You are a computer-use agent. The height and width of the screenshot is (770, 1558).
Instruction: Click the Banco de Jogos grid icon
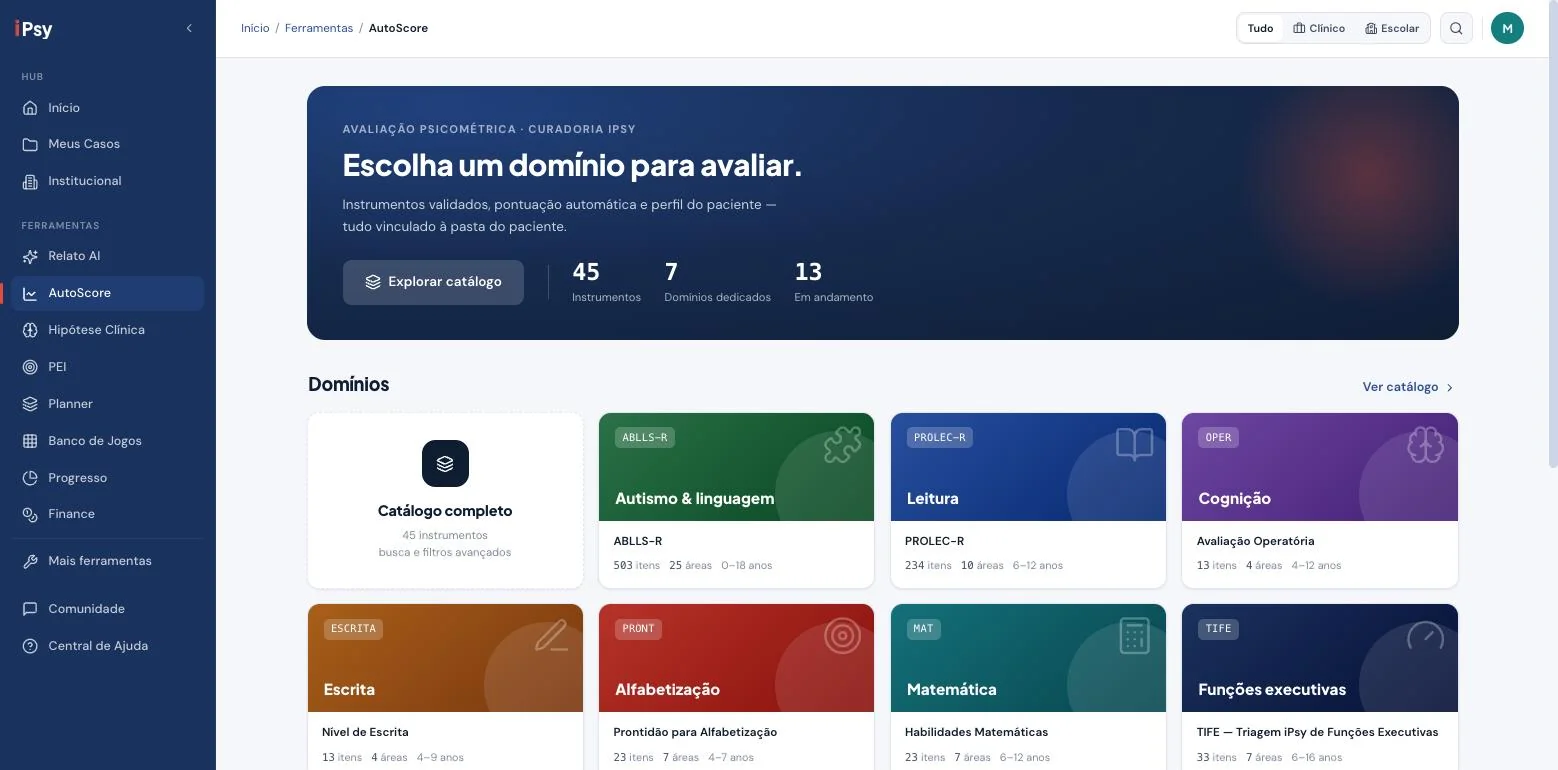(x=30, y=441)
